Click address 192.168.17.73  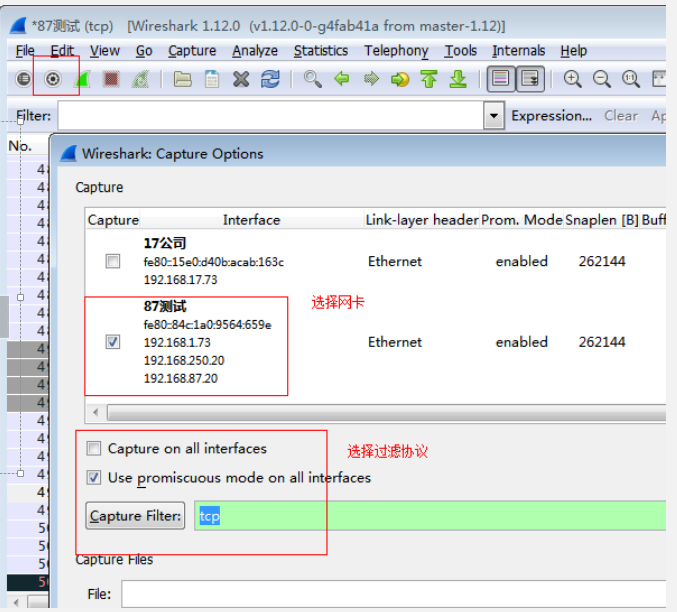click(x=180, y=280)
